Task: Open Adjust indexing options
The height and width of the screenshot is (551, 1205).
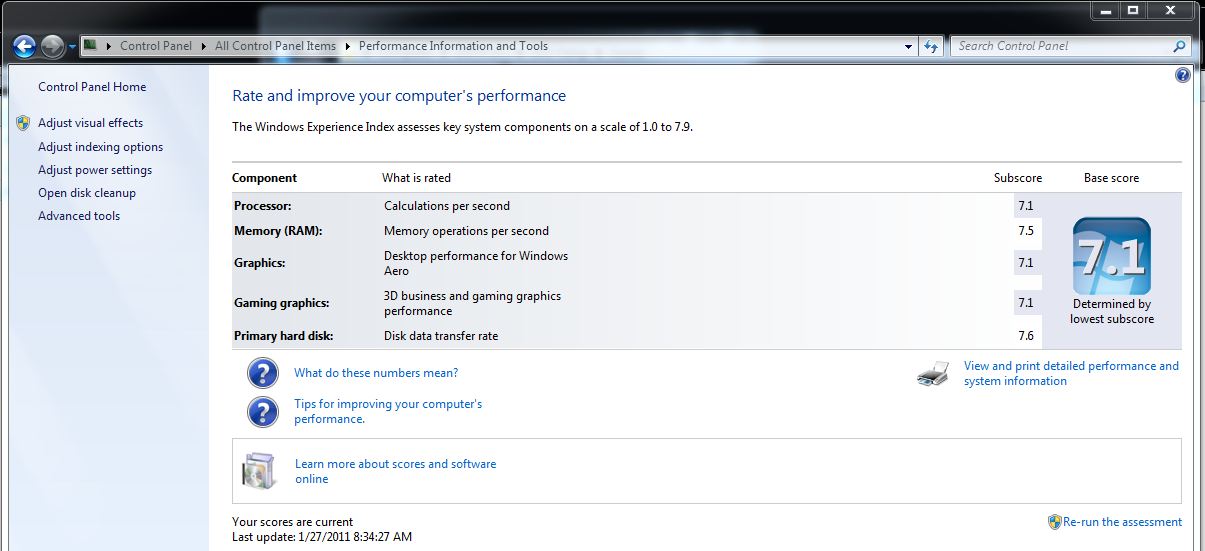Action: [100, 147]
